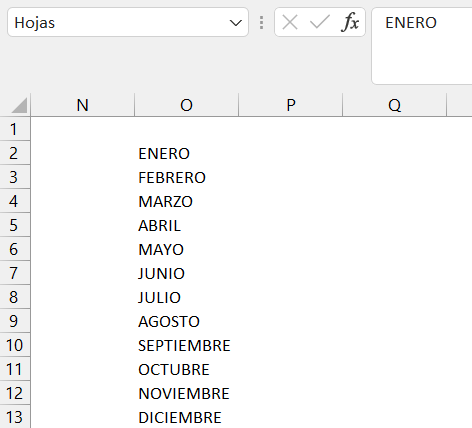Click the cell containing SEPTIEMBRE

[x=187, y=345]
